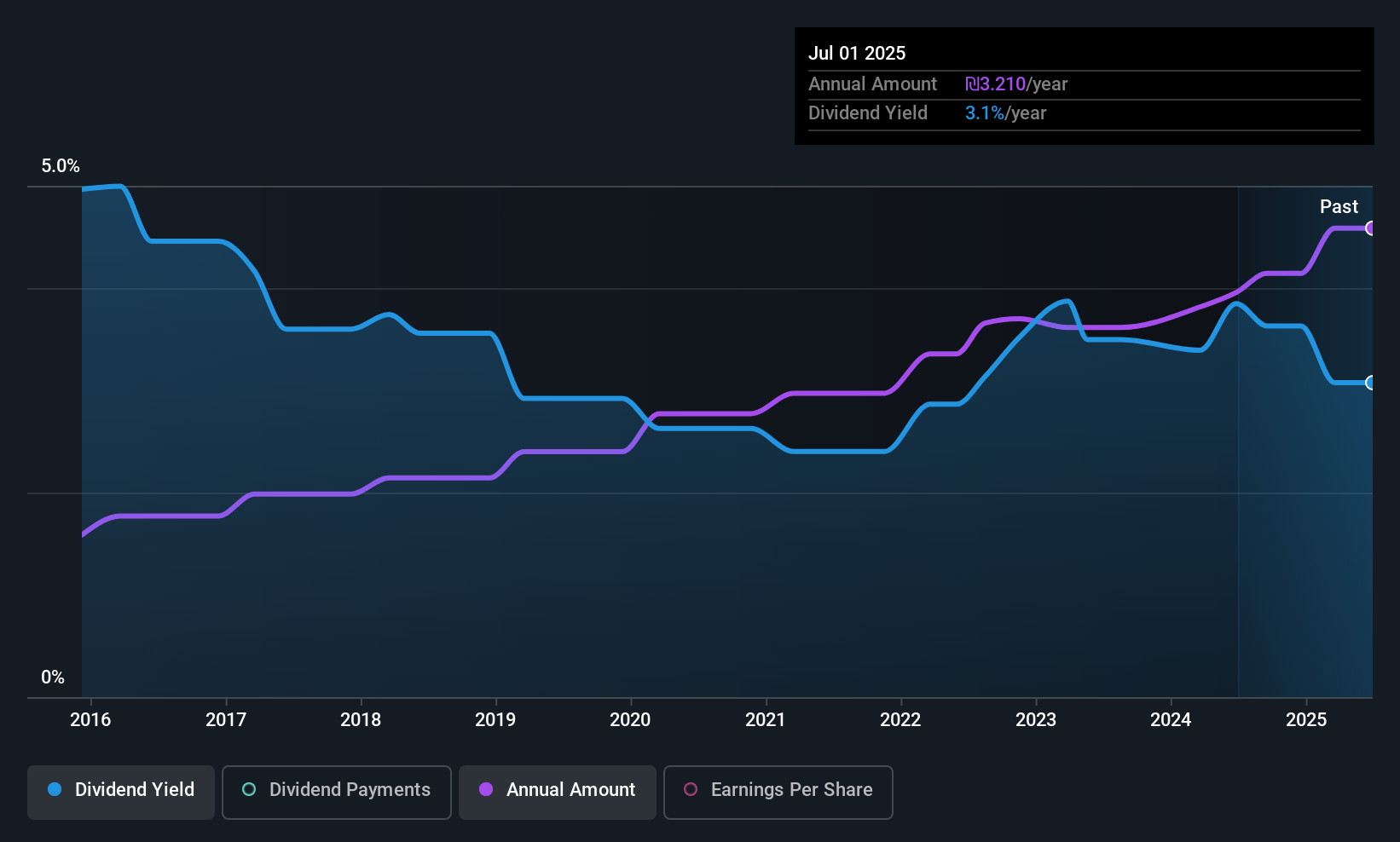The height and width of the screenshot is (842, 1400).
Task: Click the 2018 x-axis label
Action: pos(361,719)
